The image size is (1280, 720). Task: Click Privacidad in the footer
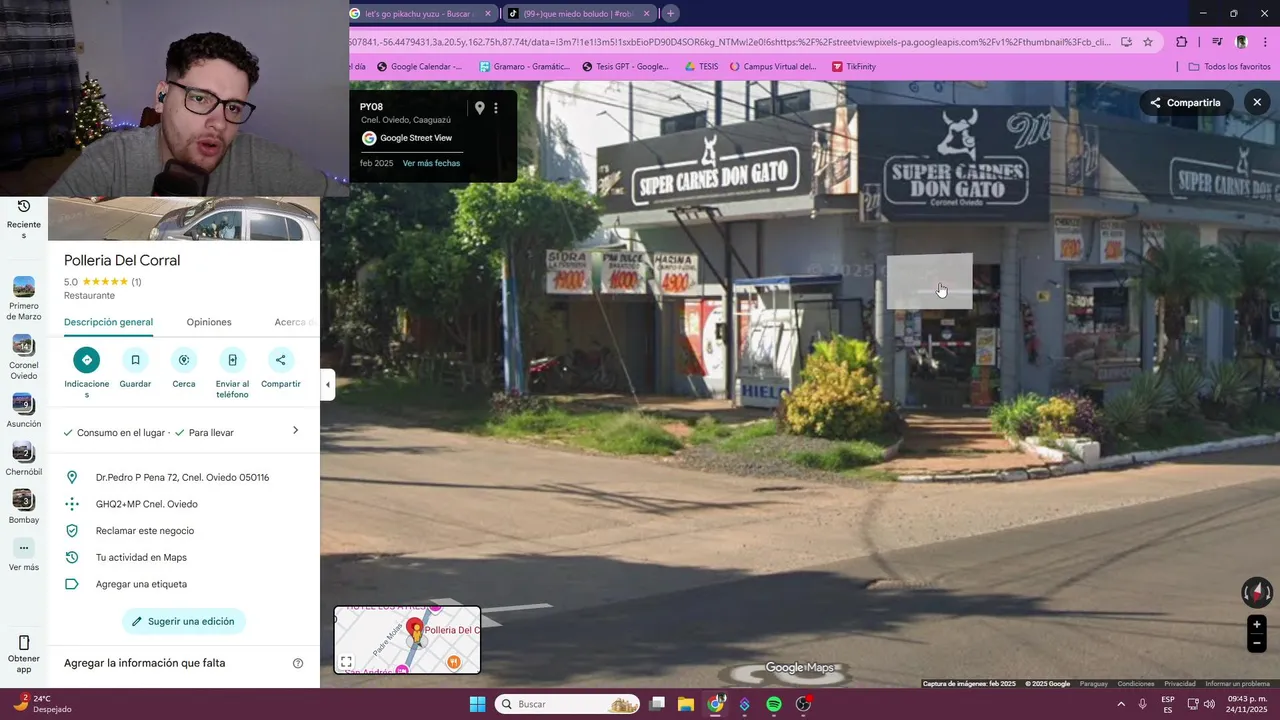(1179, 684)
